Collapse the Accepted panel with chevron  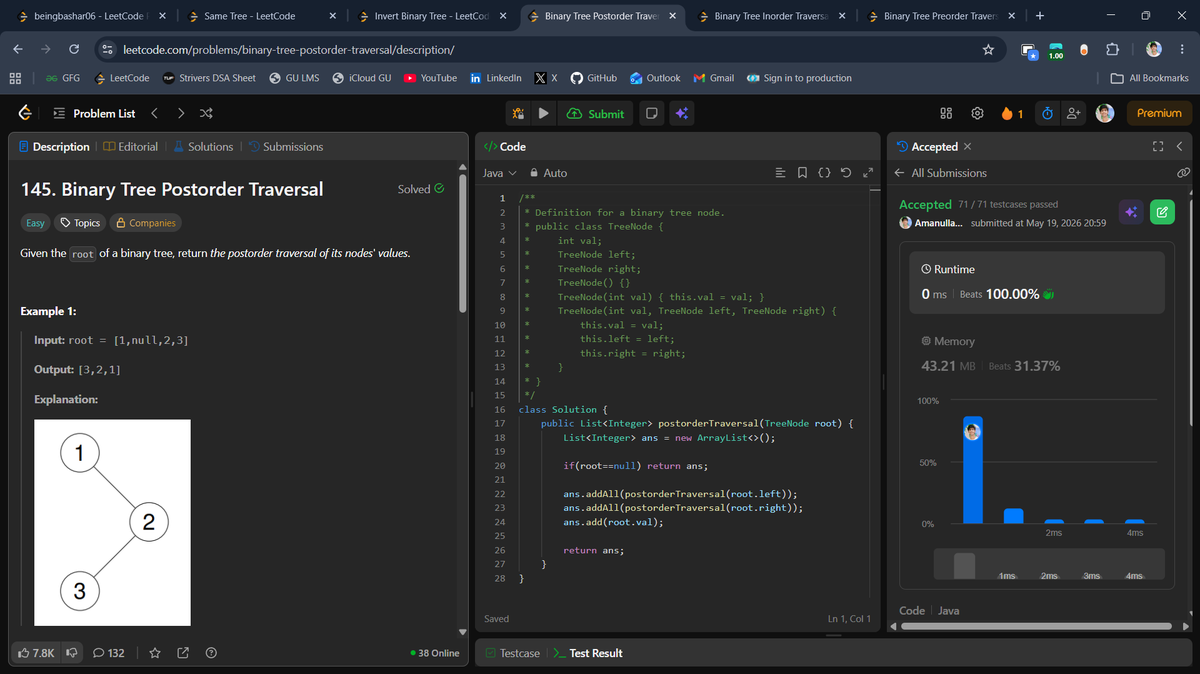pyautogui.click(x=1179, y=147)
